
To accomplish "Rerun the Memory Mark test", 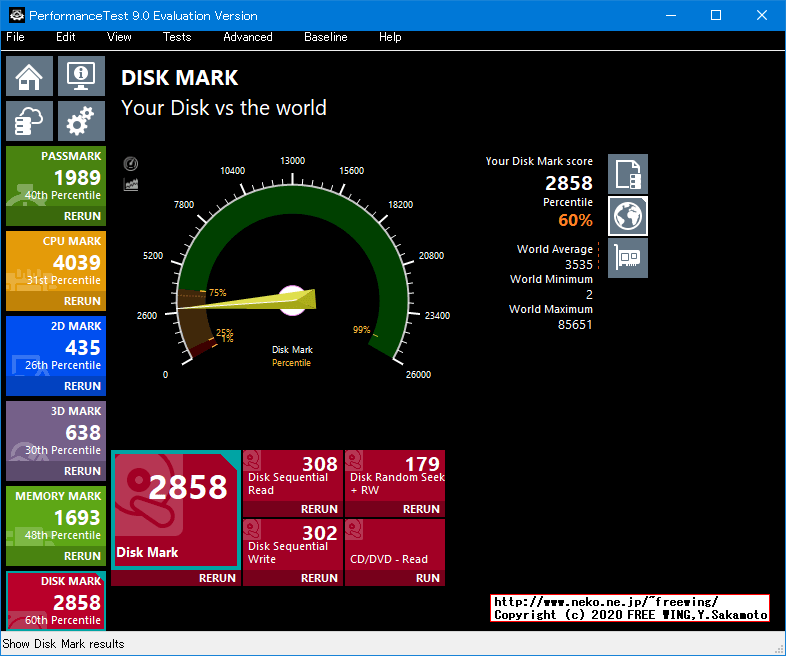I will click(82, 556).
